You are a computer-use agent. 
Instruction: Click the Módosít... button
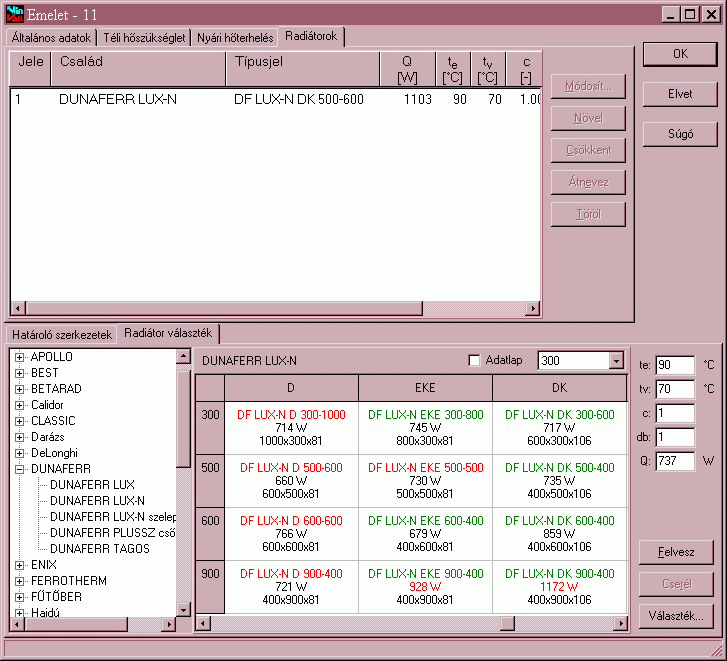click(588, 86)
